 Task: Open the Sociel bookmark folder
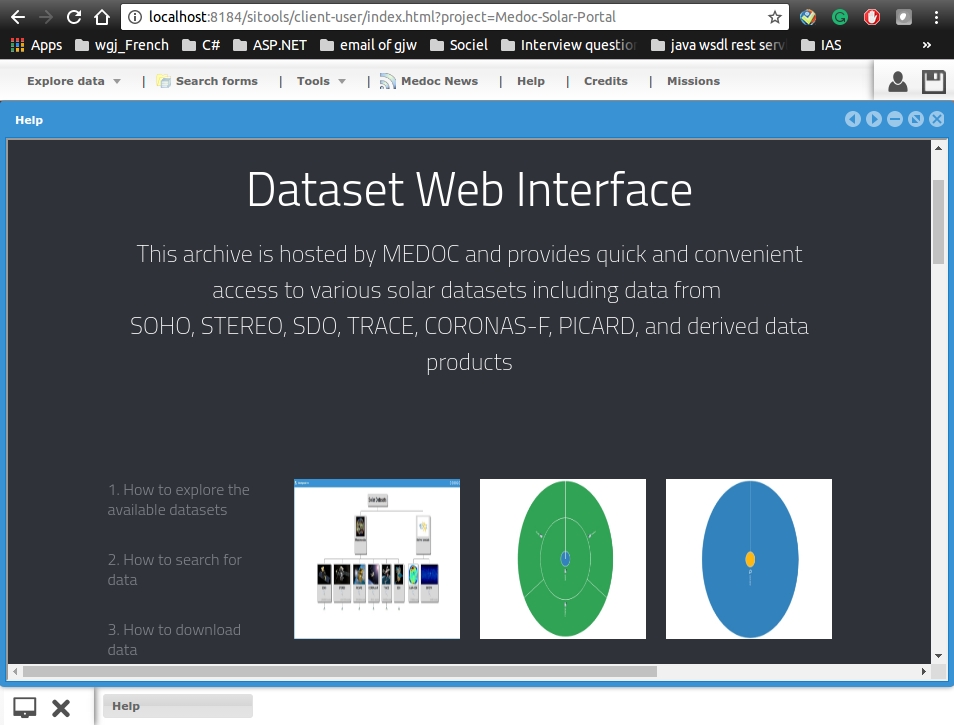[x=459, y=45]
